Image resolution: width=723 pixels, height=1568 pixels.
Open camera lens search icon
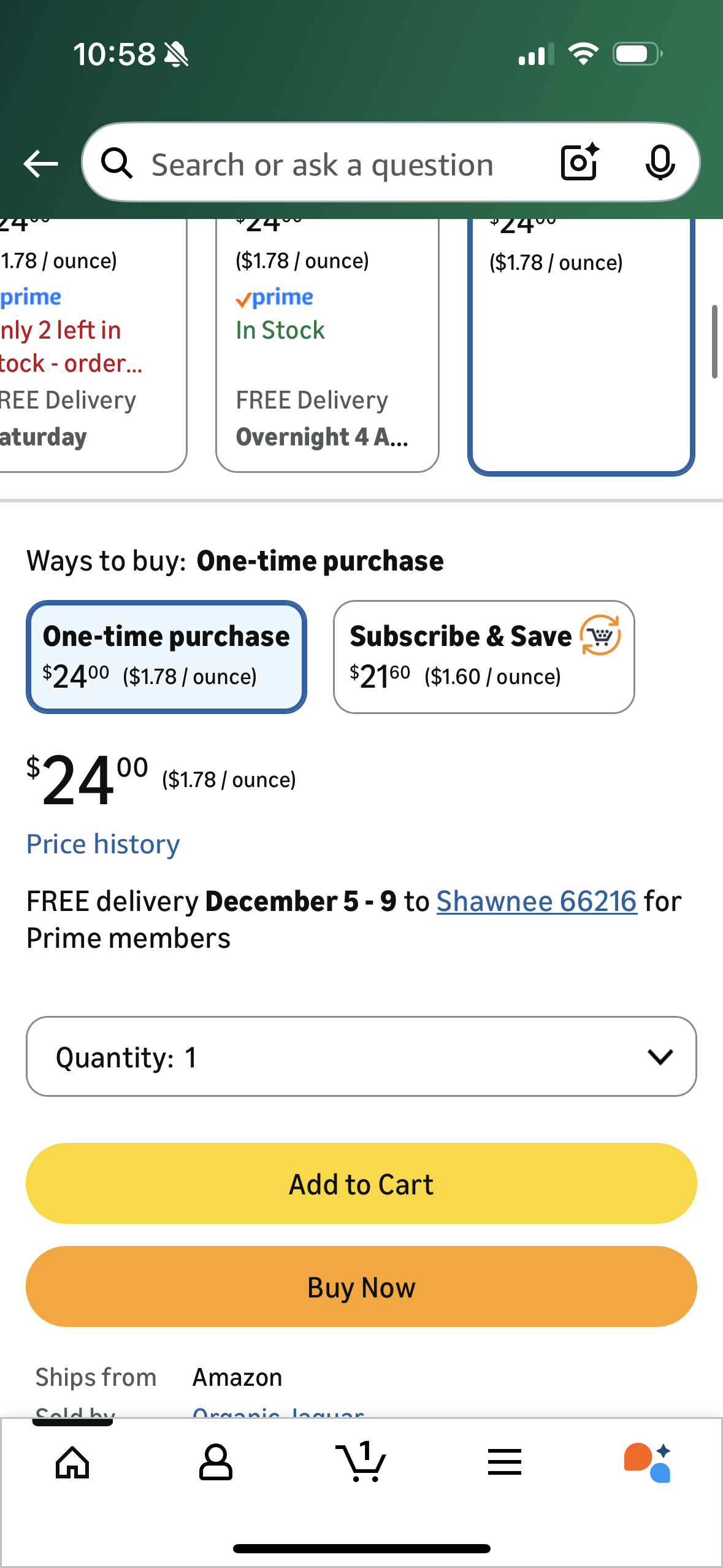click(x=580, y=163)
